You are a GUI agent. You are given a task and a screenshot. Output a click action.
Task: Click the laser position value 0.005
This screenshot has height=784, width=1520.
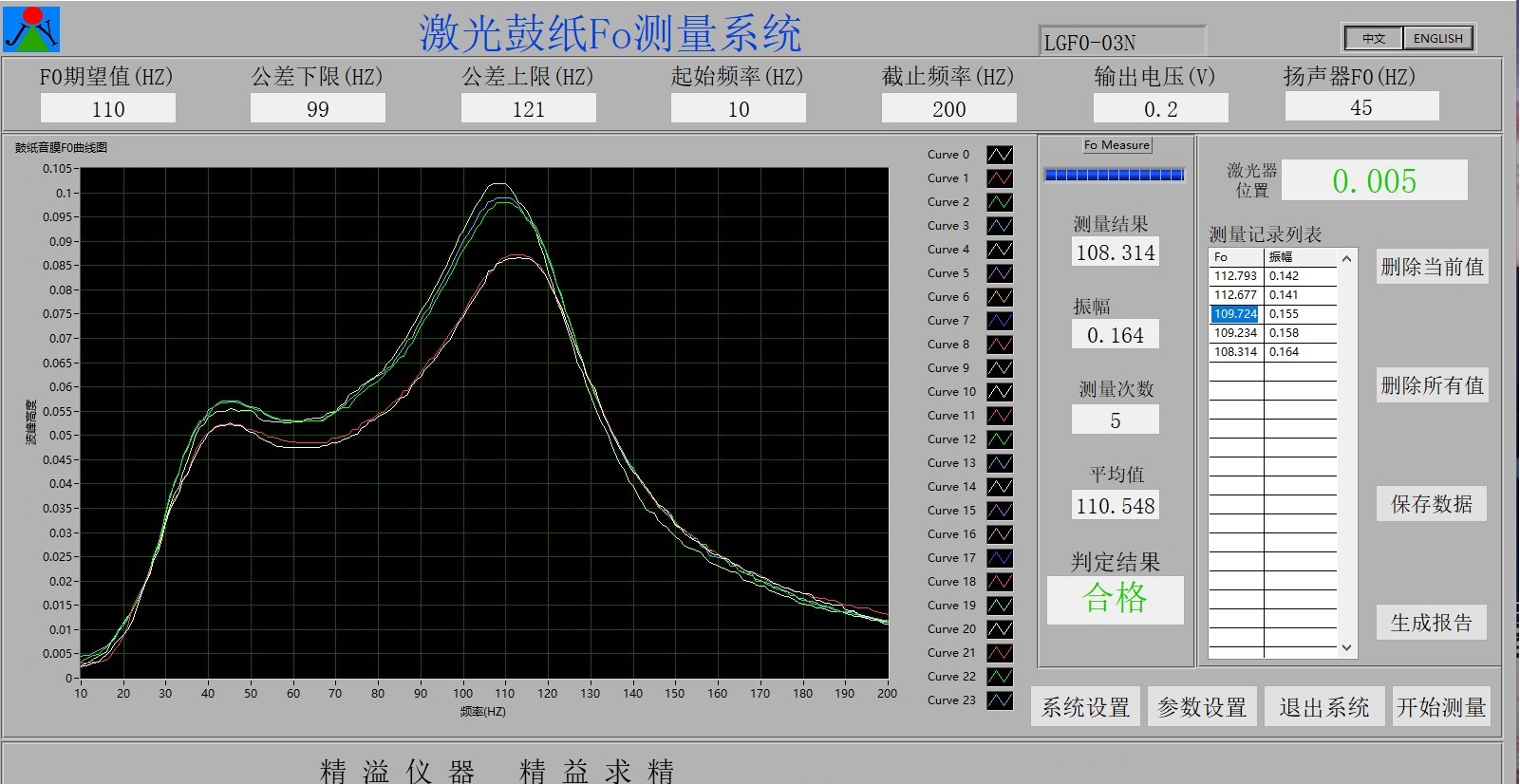coord(1375,180)
